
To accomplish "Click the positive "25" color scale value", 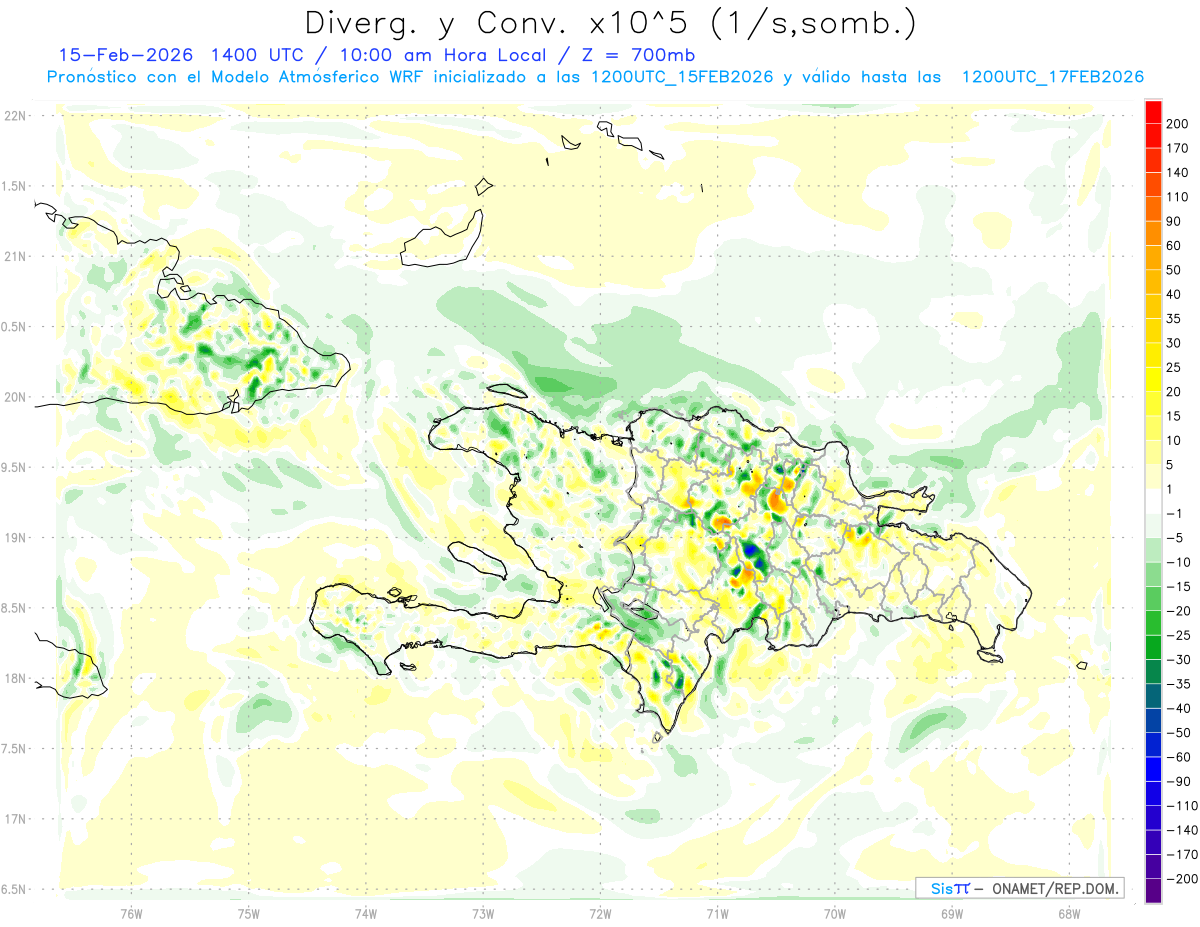I will pyautogui.click(x=1175, y=367).
